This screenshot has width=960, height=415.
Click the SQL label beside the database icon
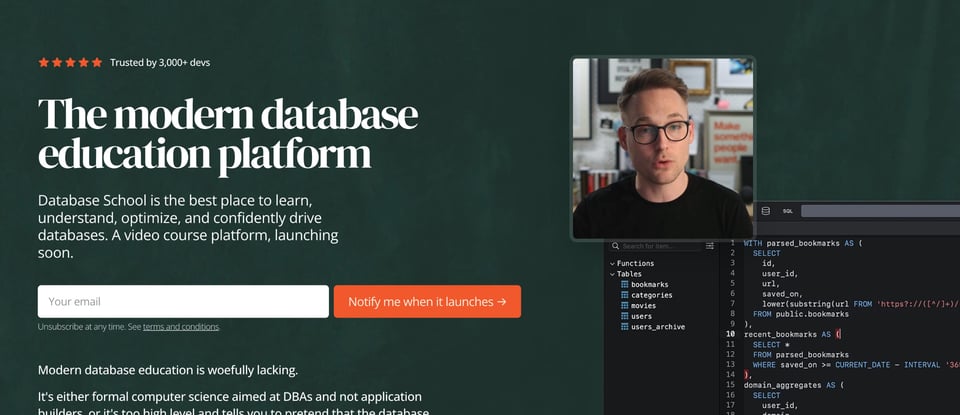[787, 211]
